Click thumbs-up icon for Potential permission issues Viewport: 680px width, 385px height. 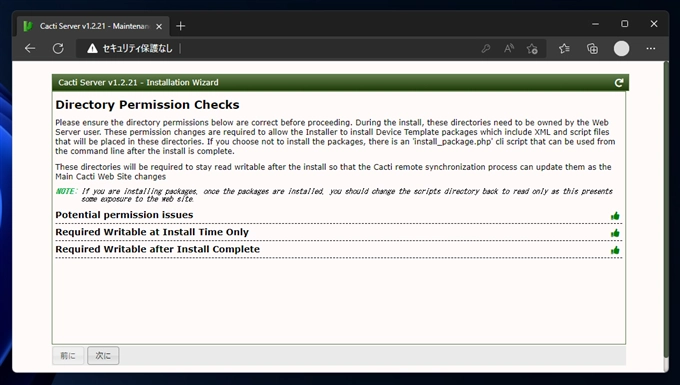(615, 216)
